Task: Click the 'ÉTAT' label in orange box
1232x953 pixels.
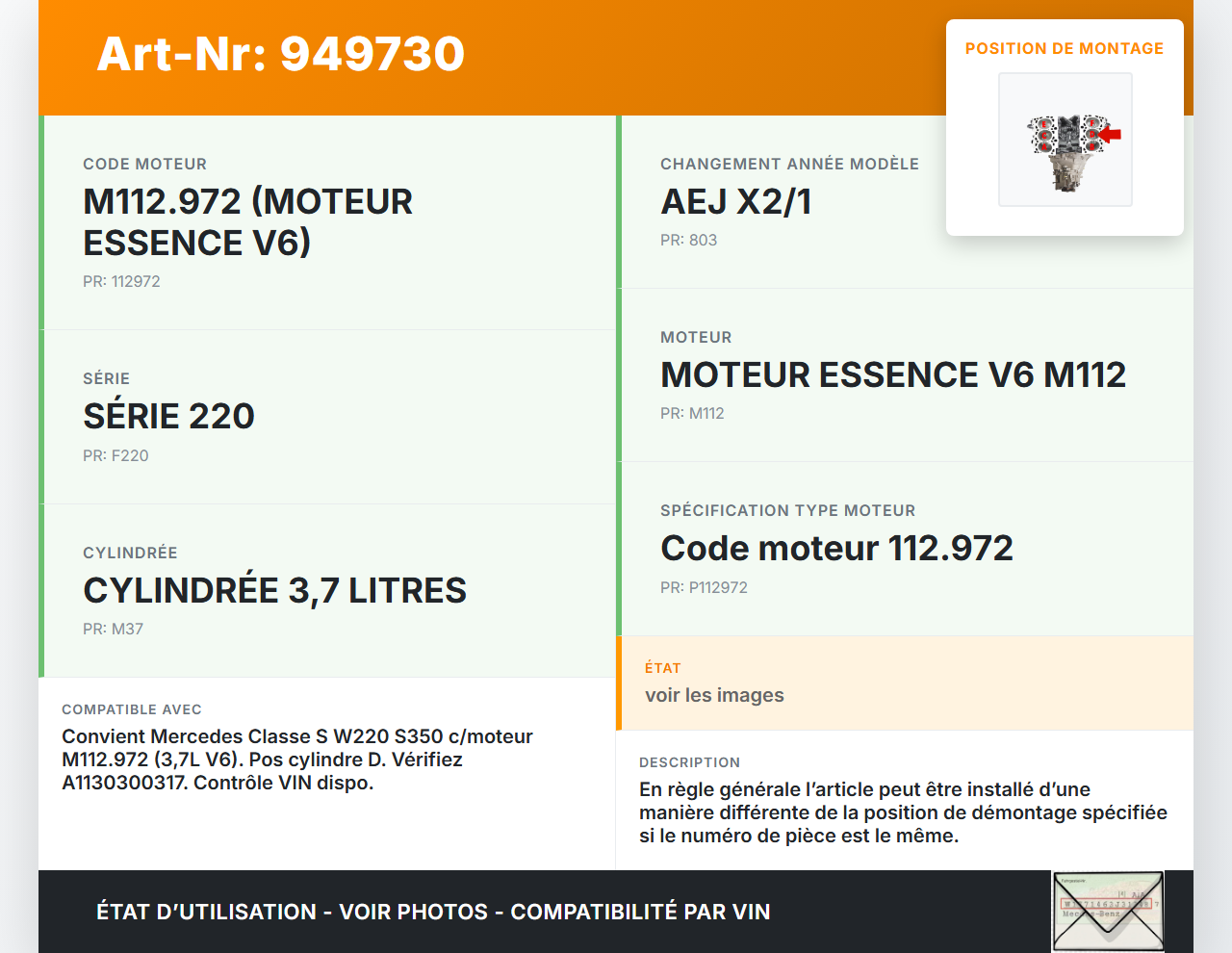Action: coord(662,668)
